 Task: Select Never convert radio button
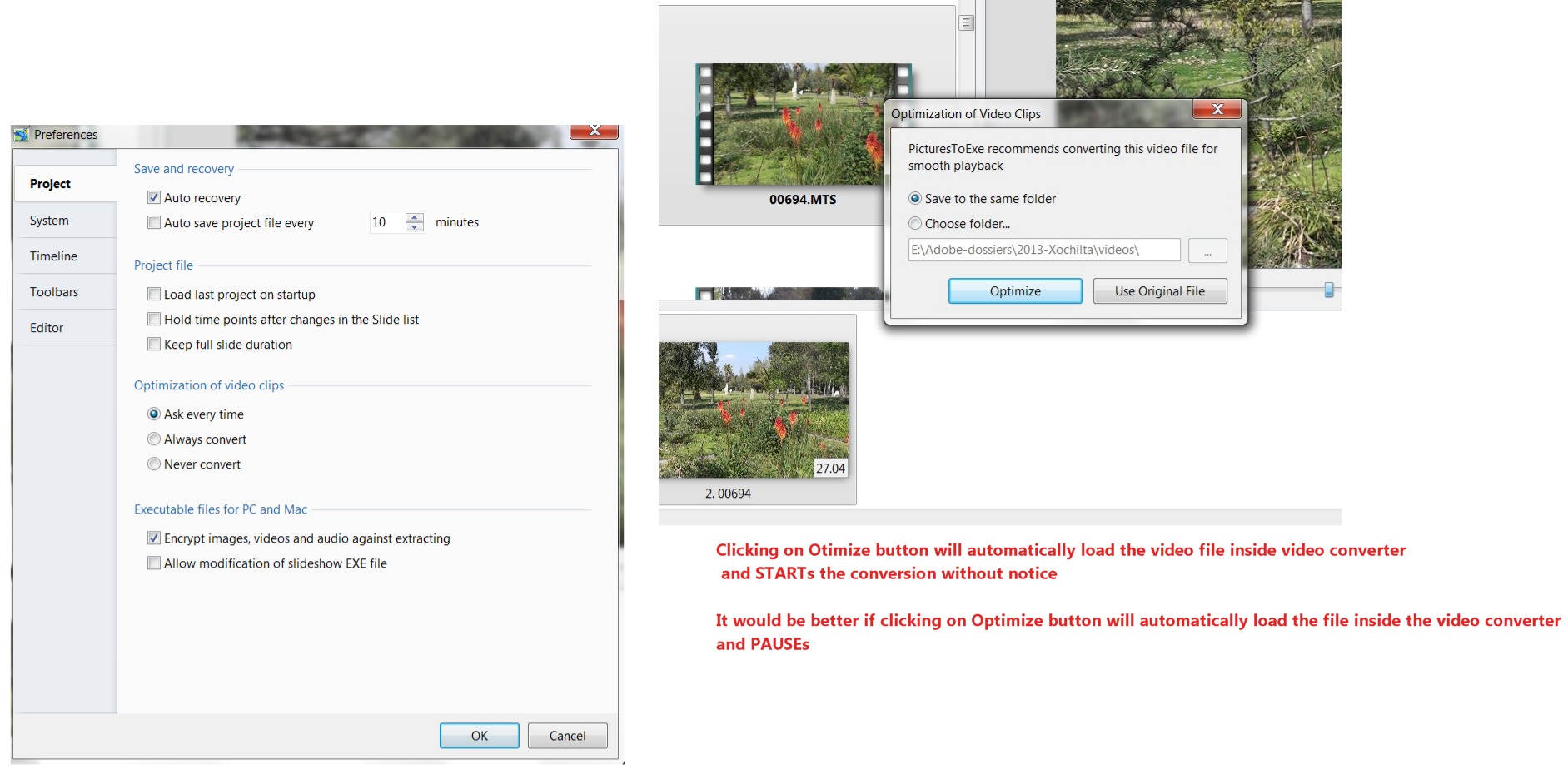click(x=154, y=464)
